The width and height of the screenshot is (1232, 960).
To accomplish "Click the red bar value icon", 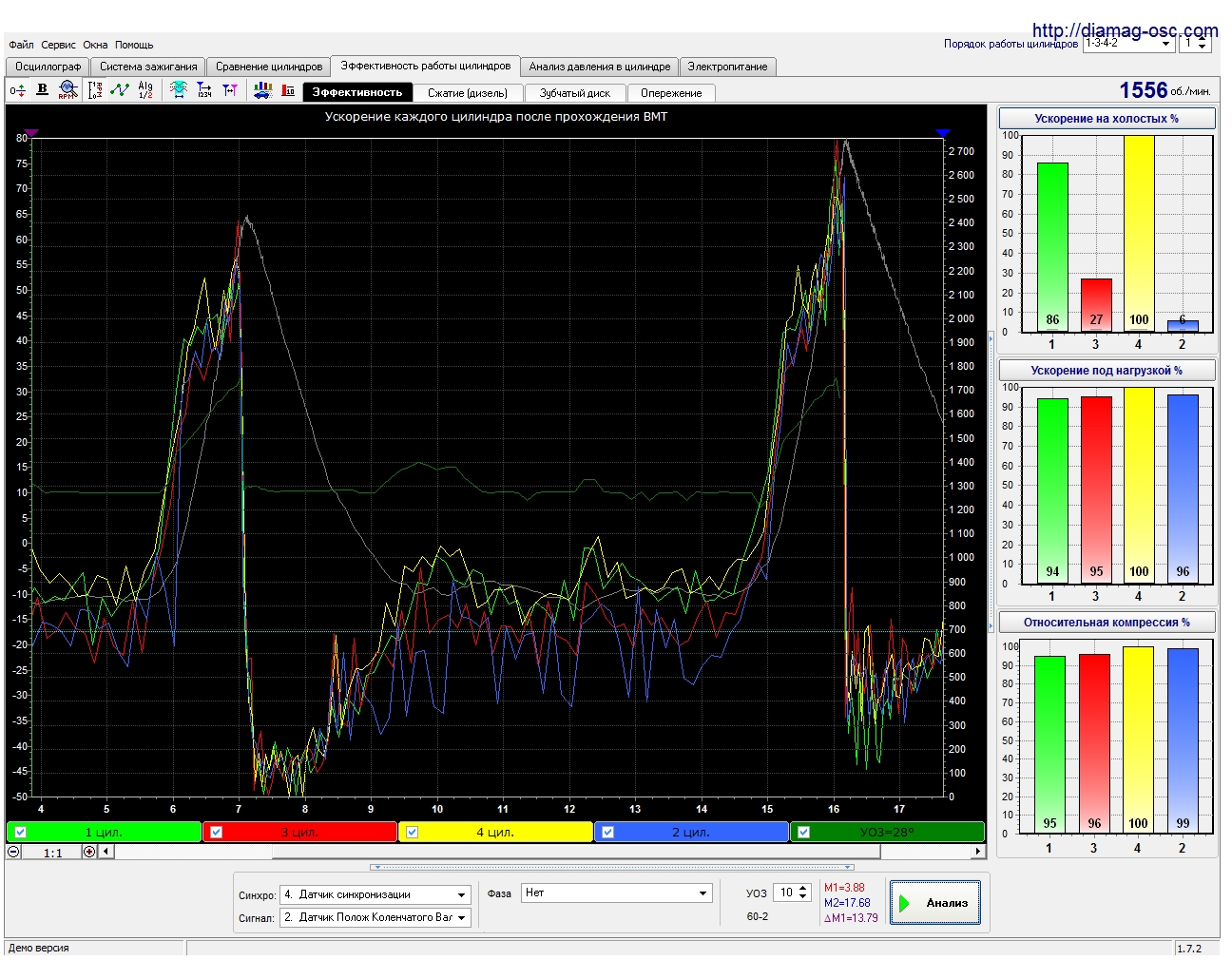I will point(289,90).
